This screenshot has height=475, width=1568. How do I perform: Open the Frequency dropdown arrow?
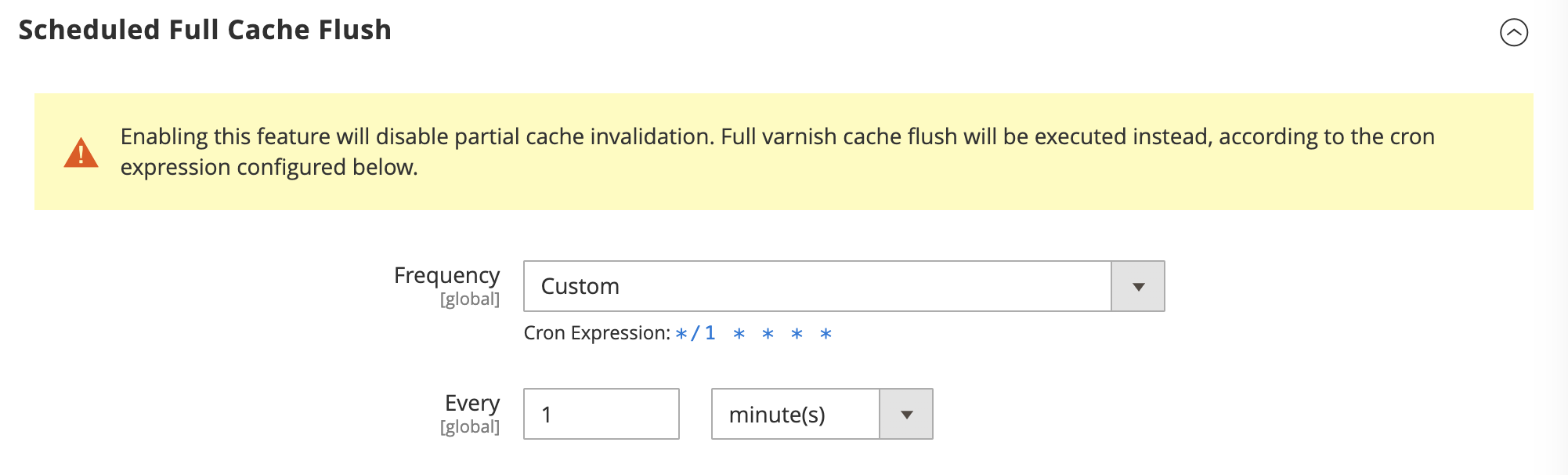(x=1138, y=286)
